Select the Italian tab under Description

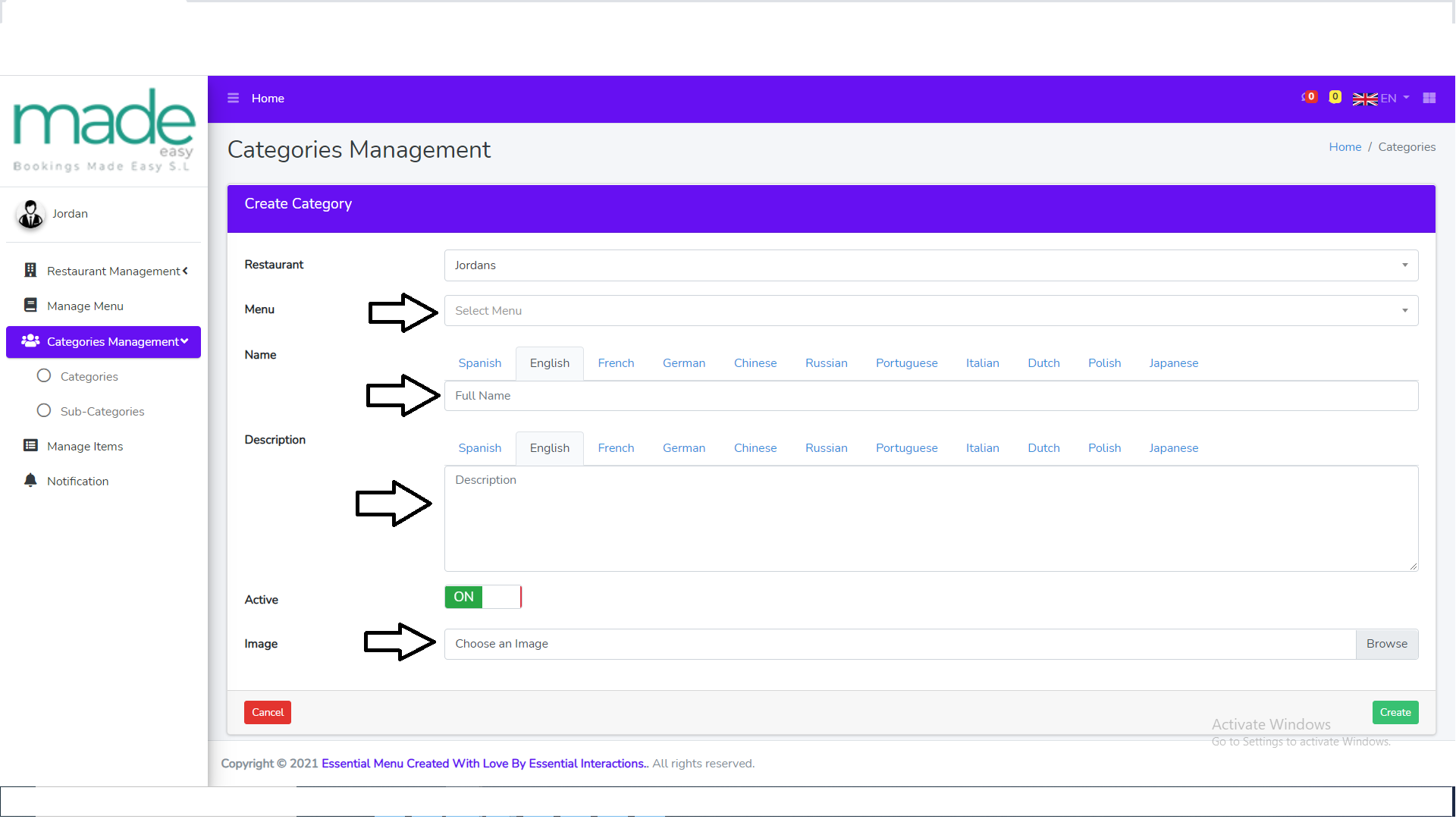pos(983,448)
